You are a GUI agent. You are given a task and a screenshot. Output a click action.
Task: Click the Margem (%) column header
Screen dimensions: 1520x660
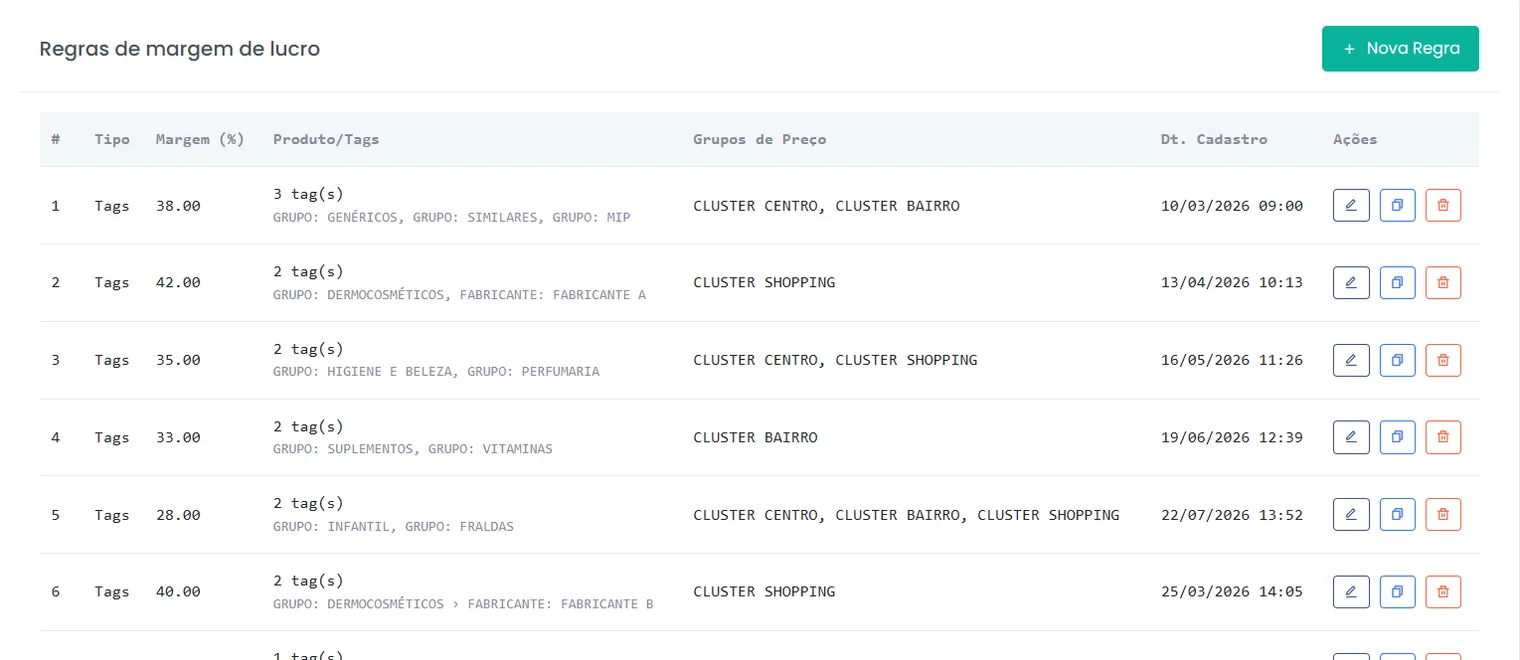(x=200, y=139)
